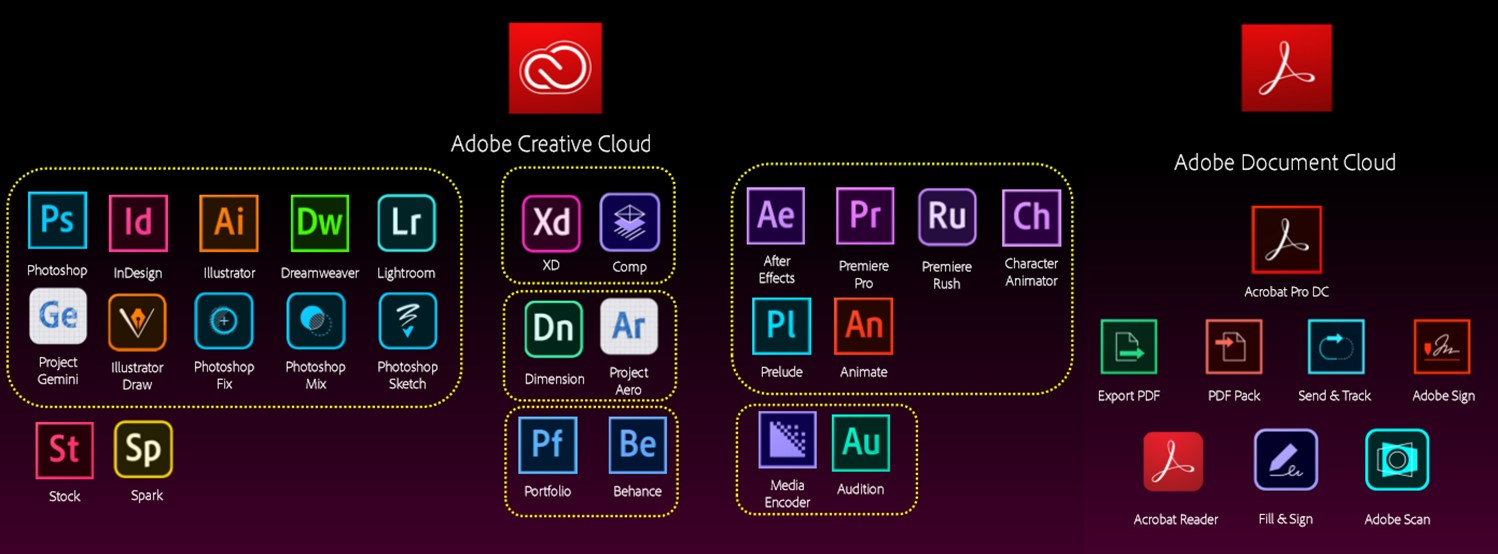This screenshot has width=1498, height=554.
Task: Click the "Adobe Scan" label text
Action: pyautogui.click(x=1397, y=519)
